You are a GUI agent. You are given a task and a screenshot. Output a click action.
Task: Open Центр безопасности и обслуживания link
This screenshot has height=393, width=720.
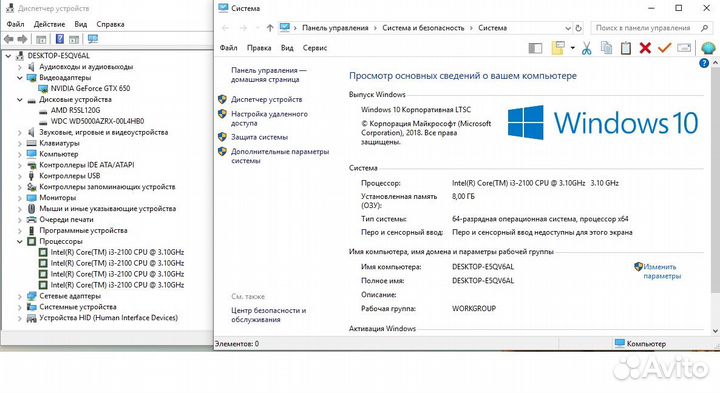[269, 315]
